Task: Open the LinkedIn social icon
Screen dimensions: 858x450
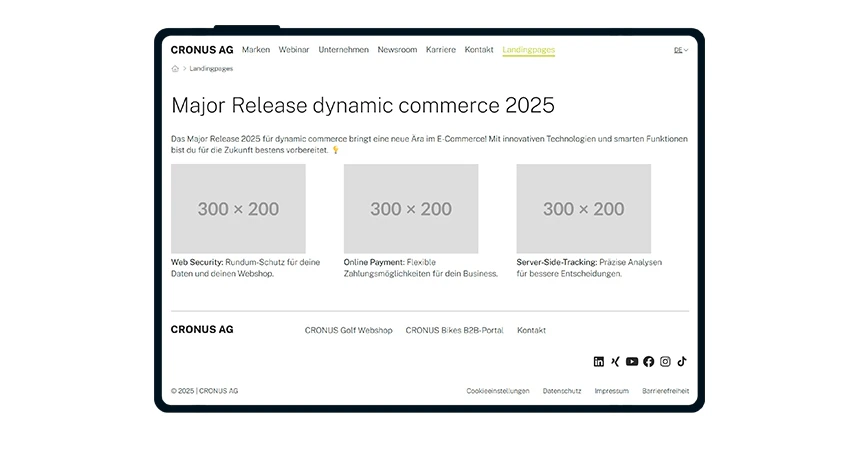Action: [599, 361]
